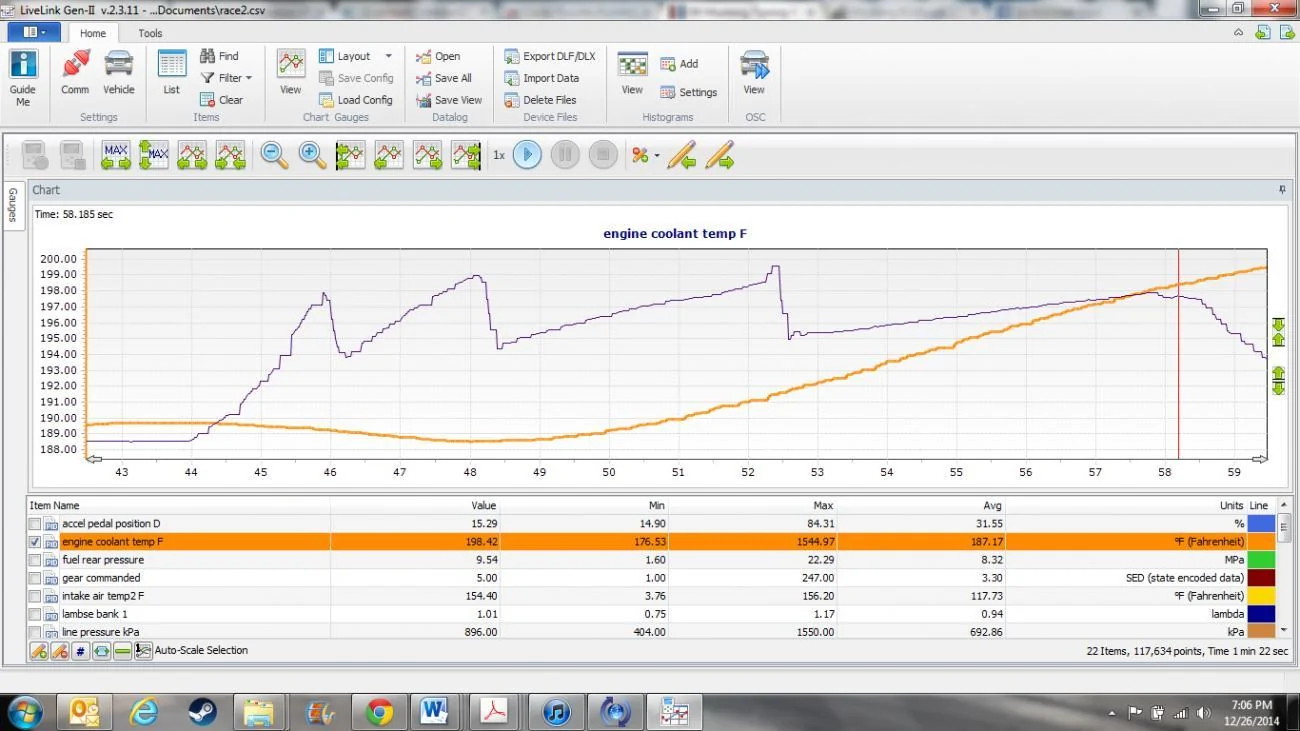This screenshot has height=731, width=1300.
Task: Expand the percent tool dropdown arrow
Action: tap(657, 156)
